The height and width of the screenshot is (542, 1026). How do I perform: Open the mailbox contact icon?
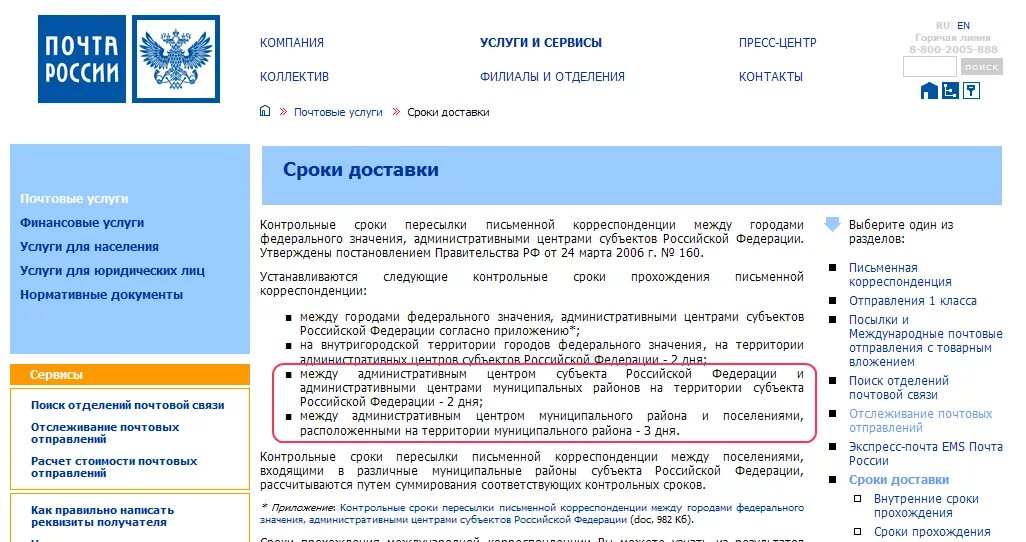(972, 90)
